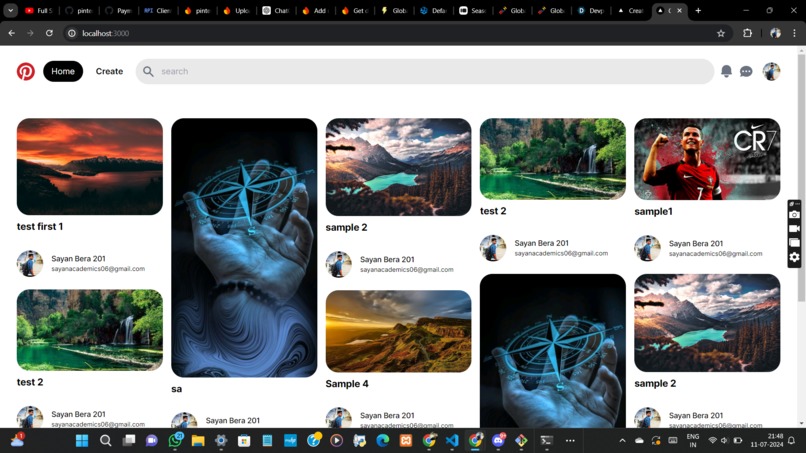Open notifications bell icon

[726, 71]
